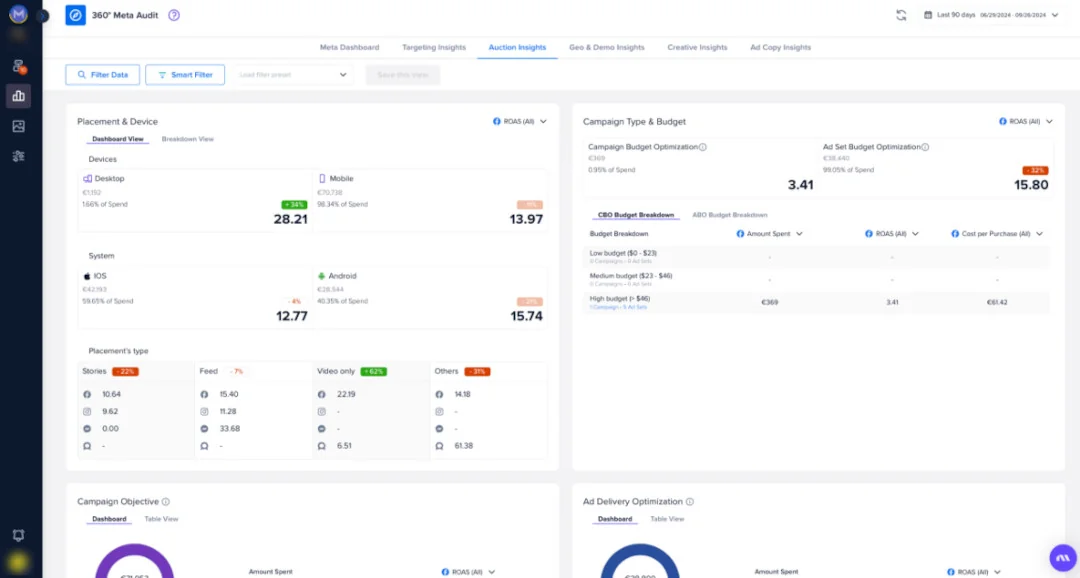
Task: Click the Android robot icon
Action: (x=321, y=276)
